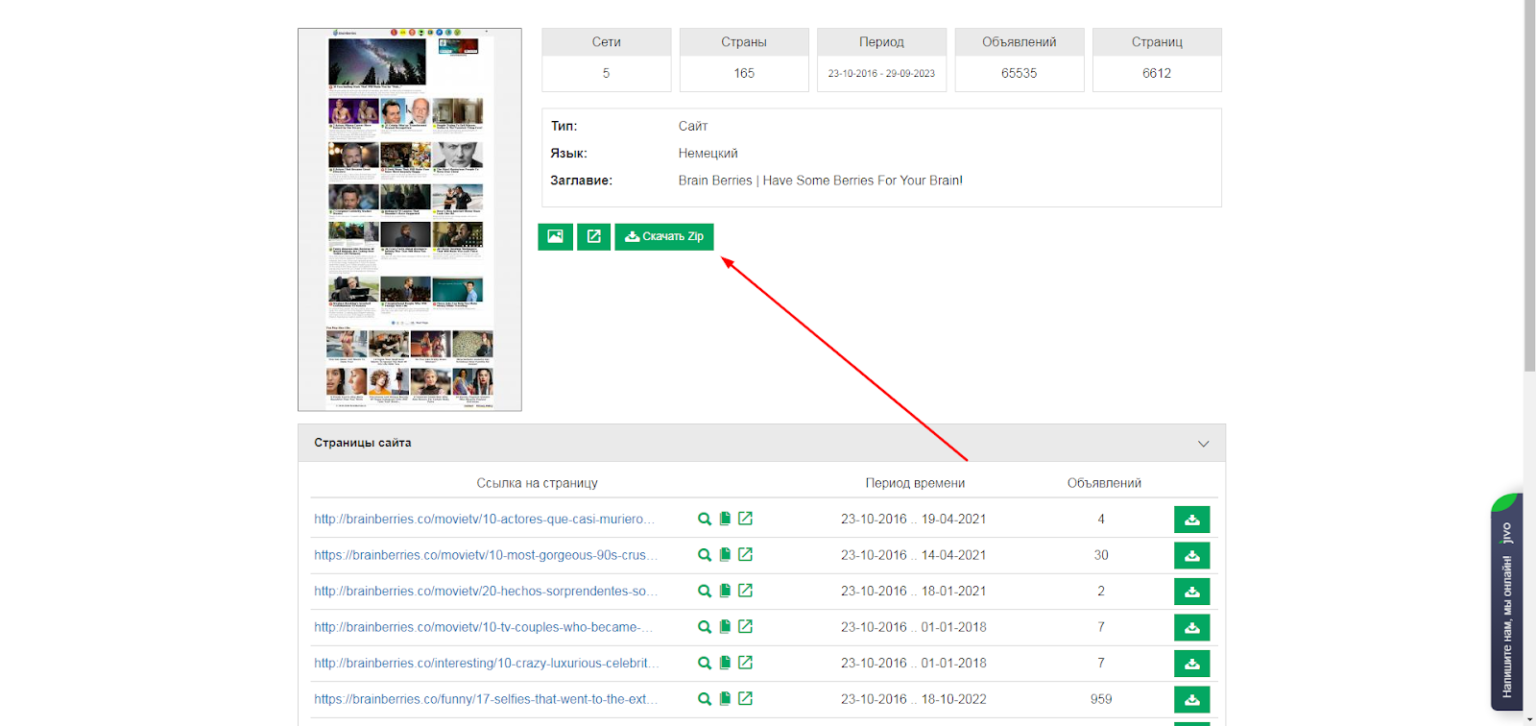Download button for 17-selfies-that-went row

coord(1192,700)
